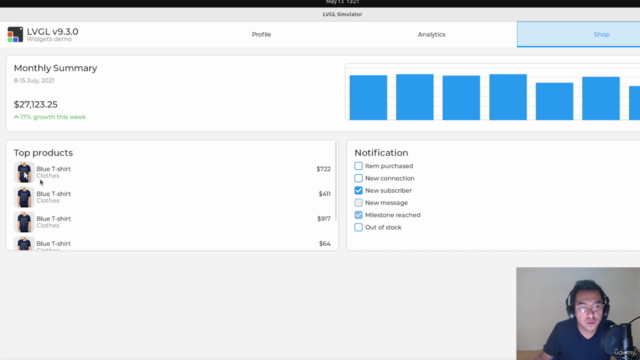Viewport: 640px width, 360px height.
Task: Open the Profile tab
Action: [x=261, y=34]
